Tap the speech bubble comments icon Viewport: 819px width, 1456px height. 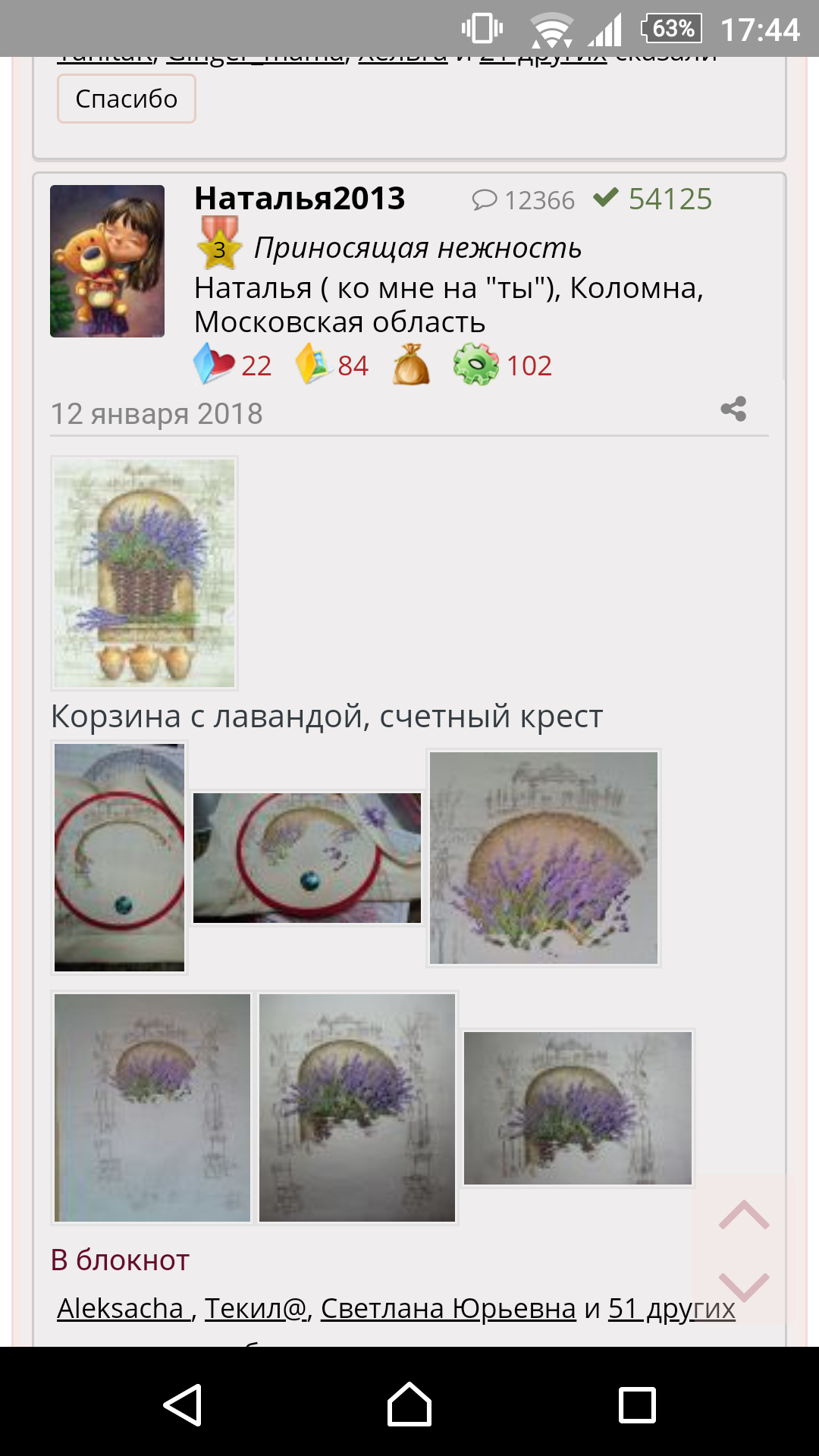pyautogui.click(x=485, y=200)
